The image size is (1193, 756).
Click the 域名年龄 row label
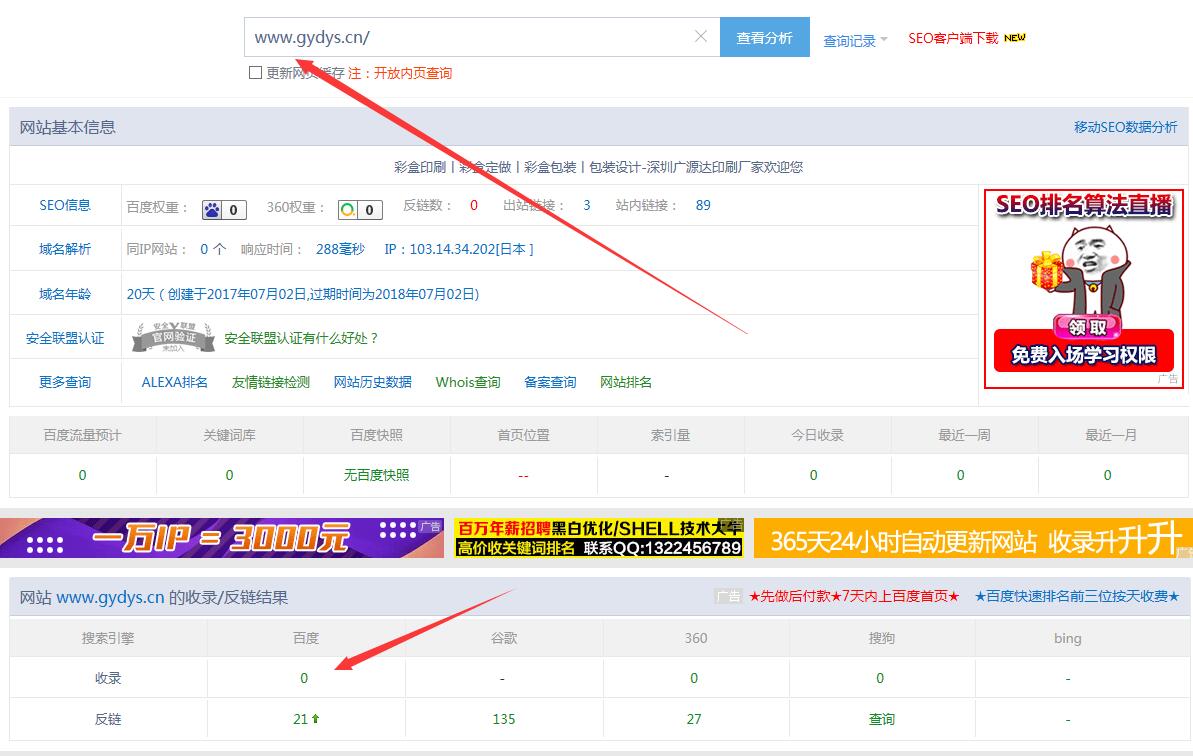click(65, 294)
